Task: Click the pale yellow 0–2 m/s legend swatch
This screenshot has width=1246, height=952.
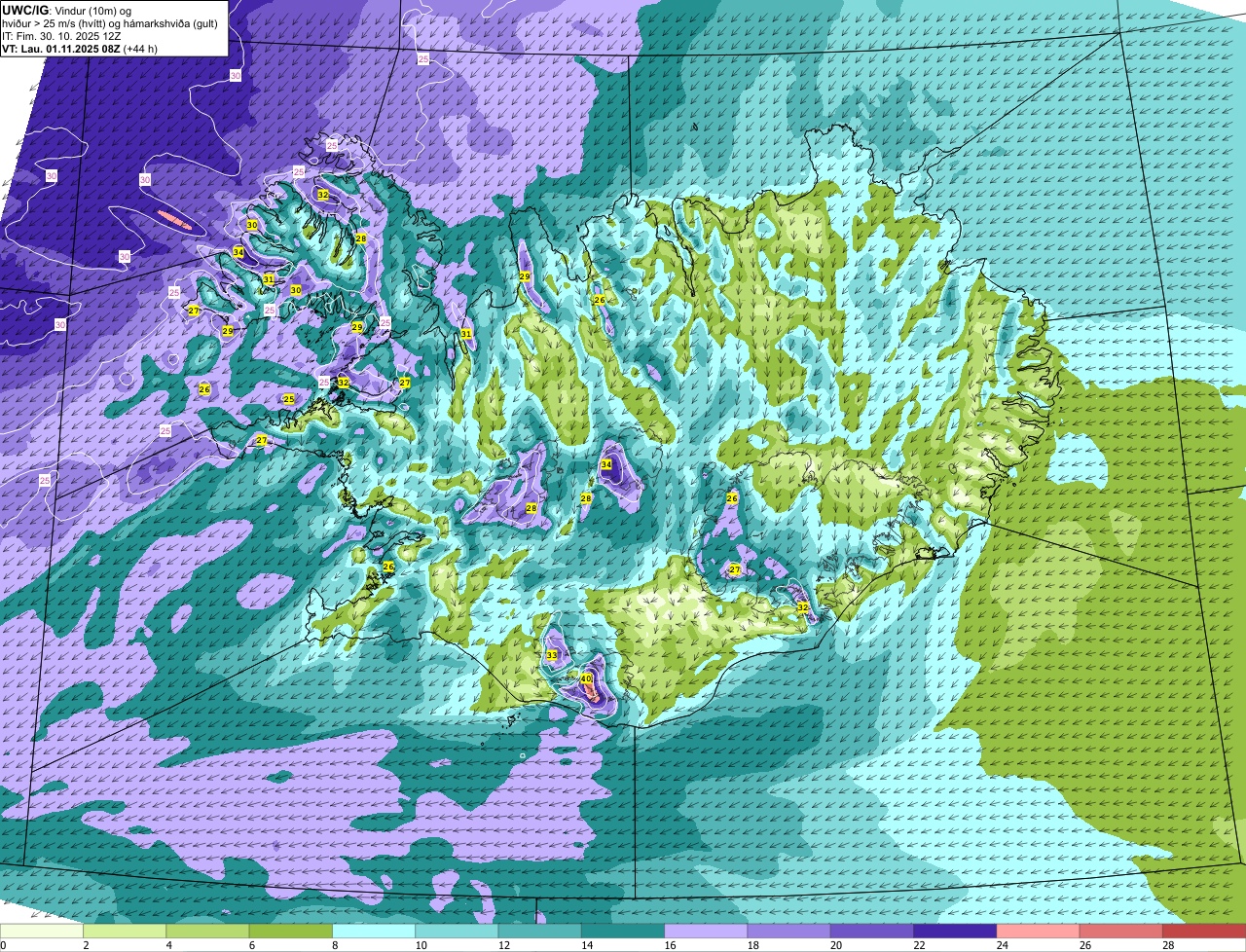Action: point(42,932)
